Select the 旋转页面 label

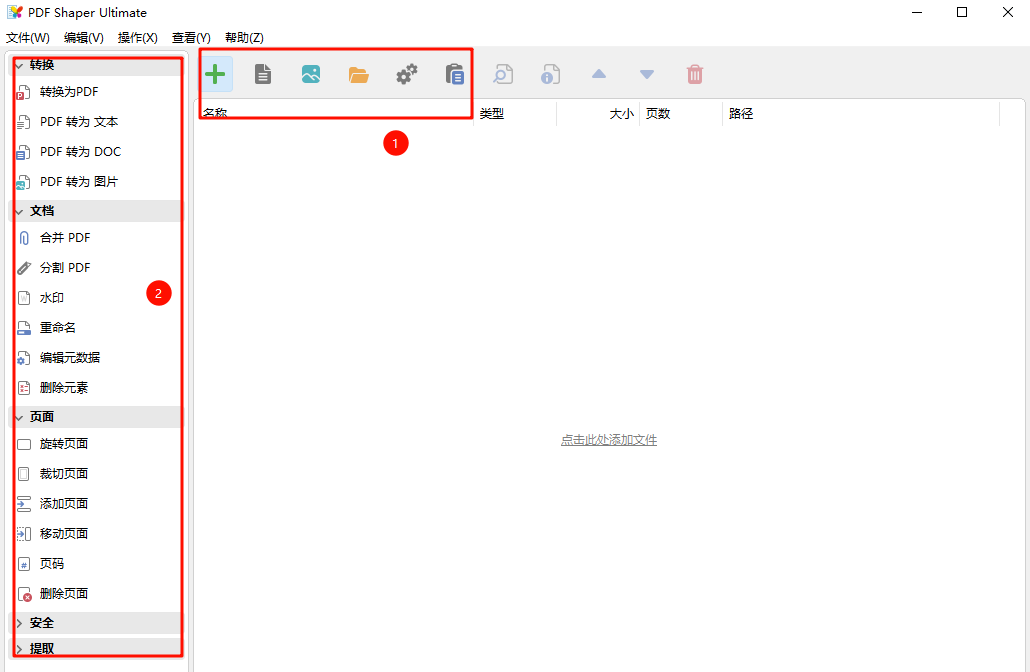pos(64,444)
